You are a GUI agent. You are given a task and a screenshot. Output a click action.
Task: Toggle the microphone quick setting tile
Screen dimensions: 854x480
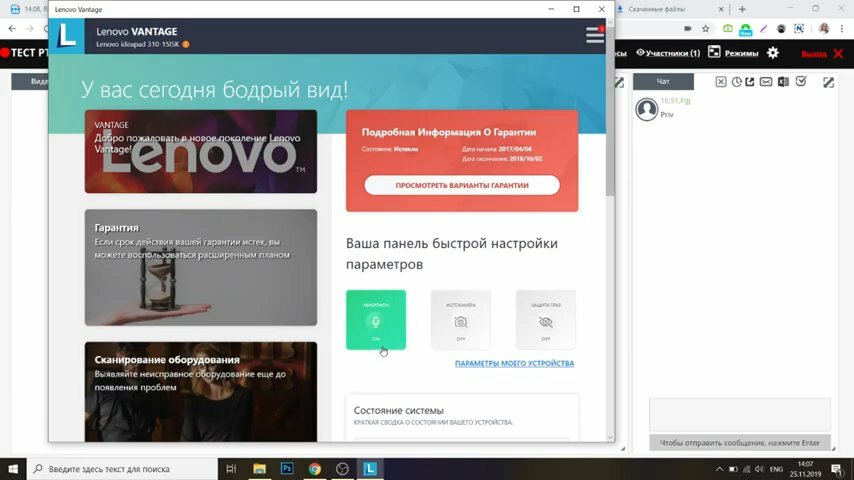tap(376, 320)
